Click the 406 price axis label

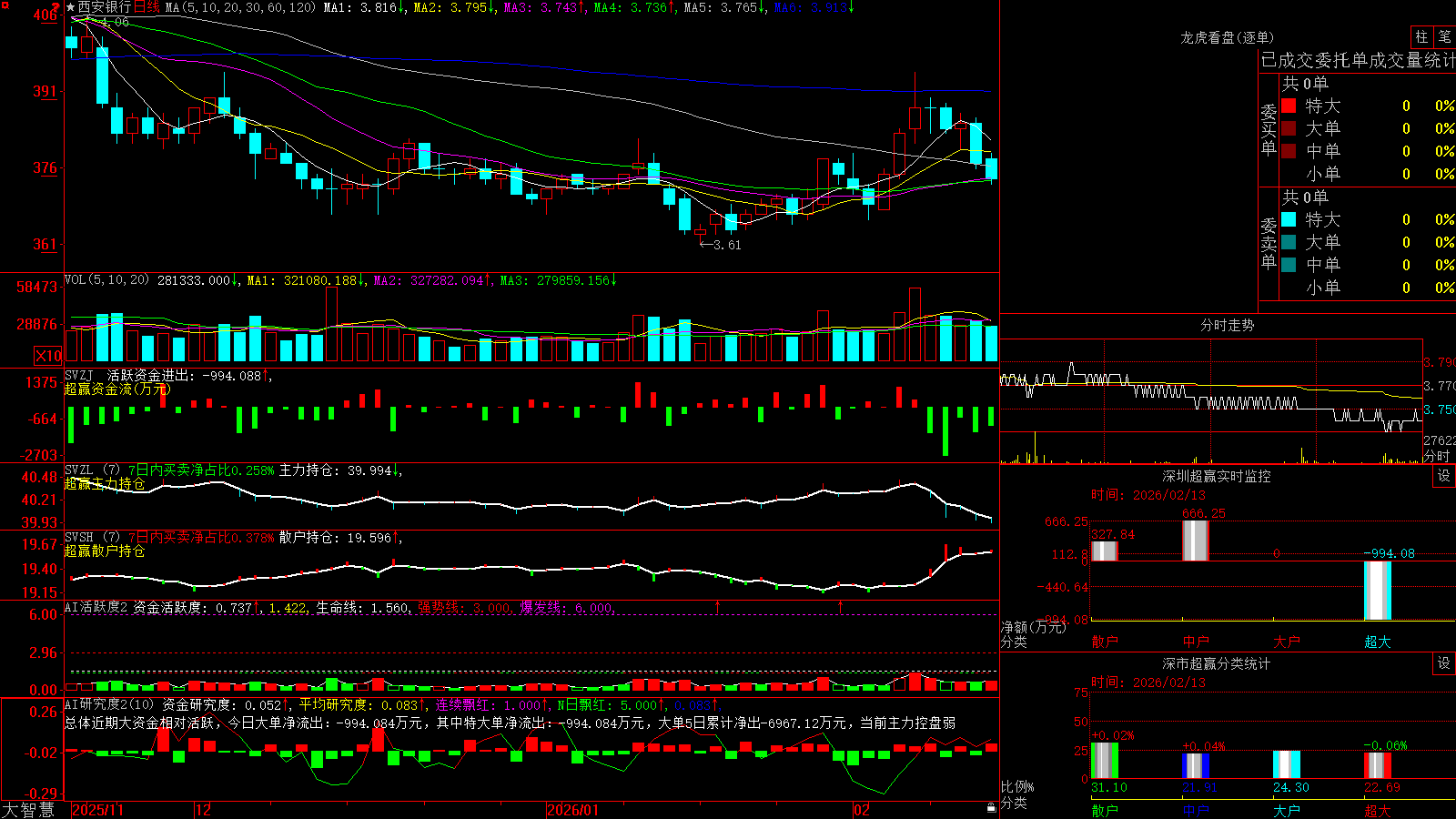(45, 15)
